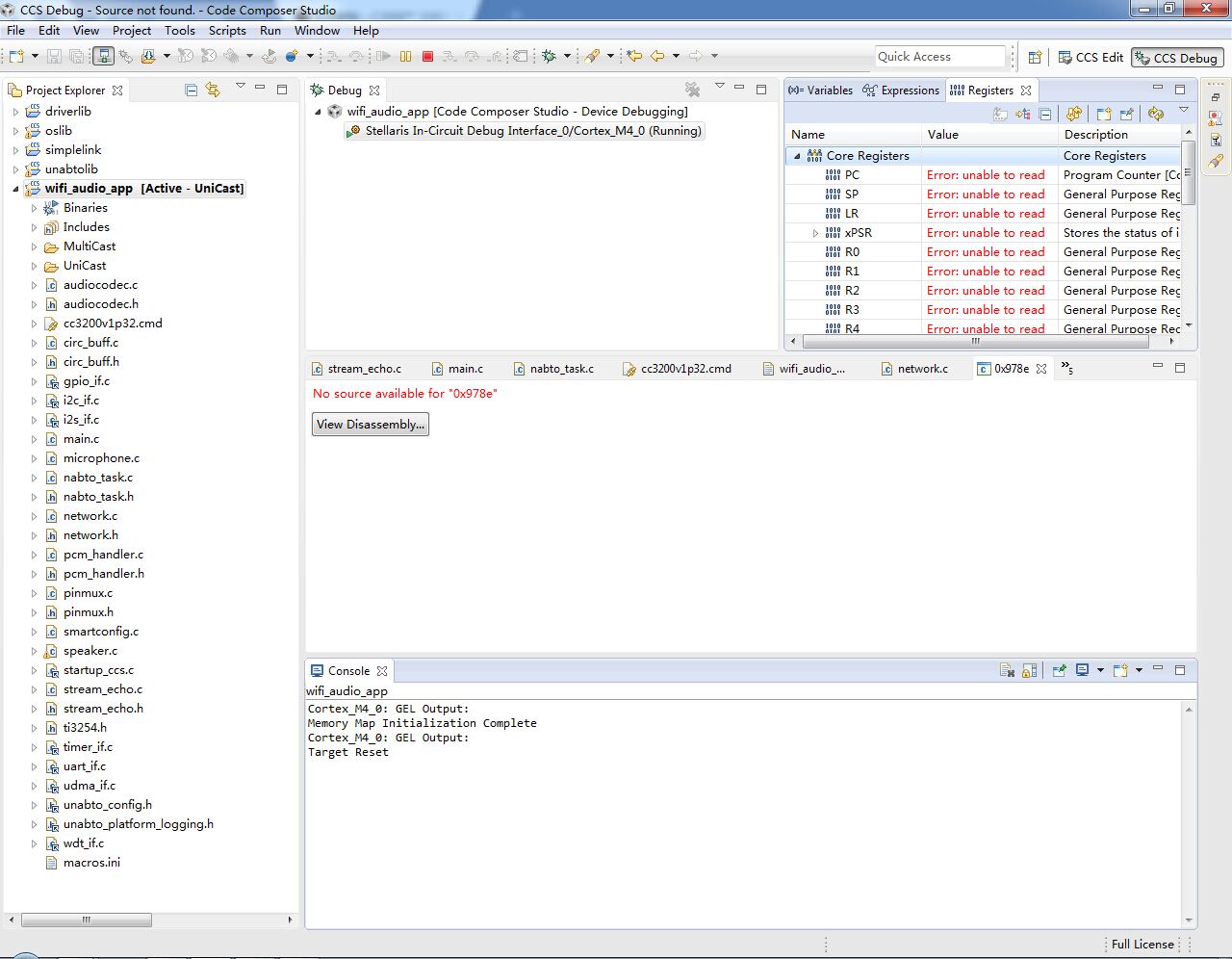The image size is (1232, 959).
Task: Click Open Perspective icon
Action: pos(1035,58)
